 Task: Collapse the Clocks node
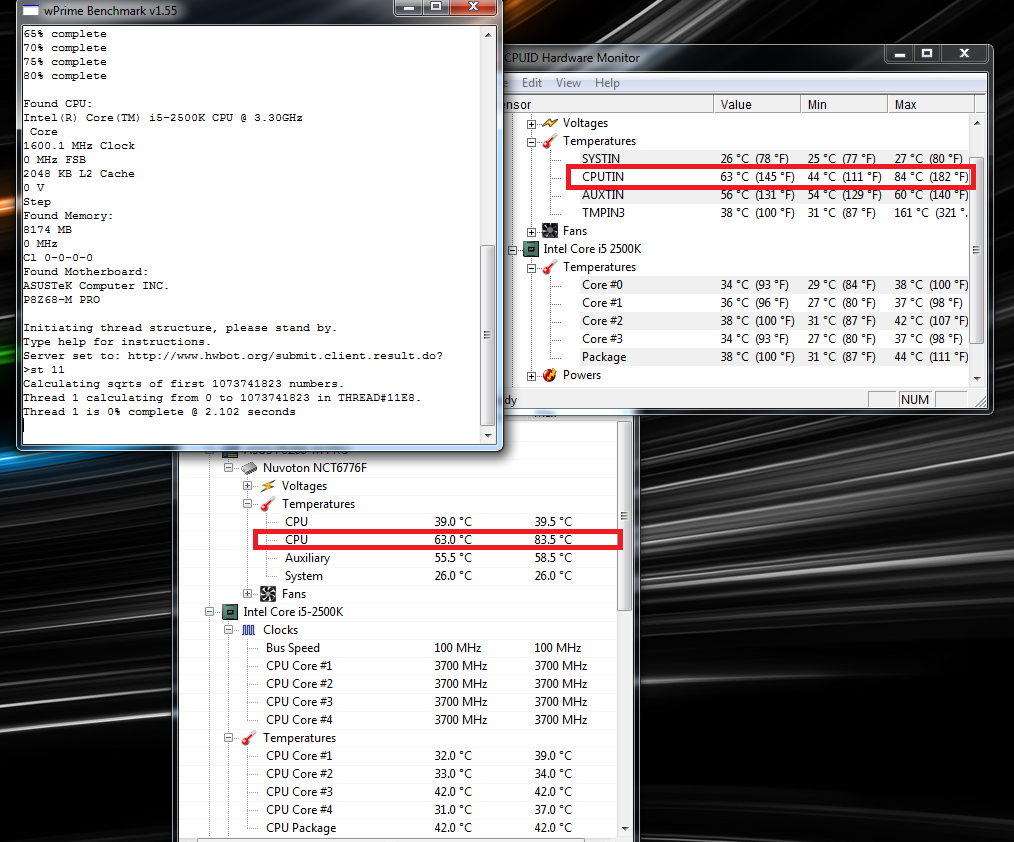point(228,630)
